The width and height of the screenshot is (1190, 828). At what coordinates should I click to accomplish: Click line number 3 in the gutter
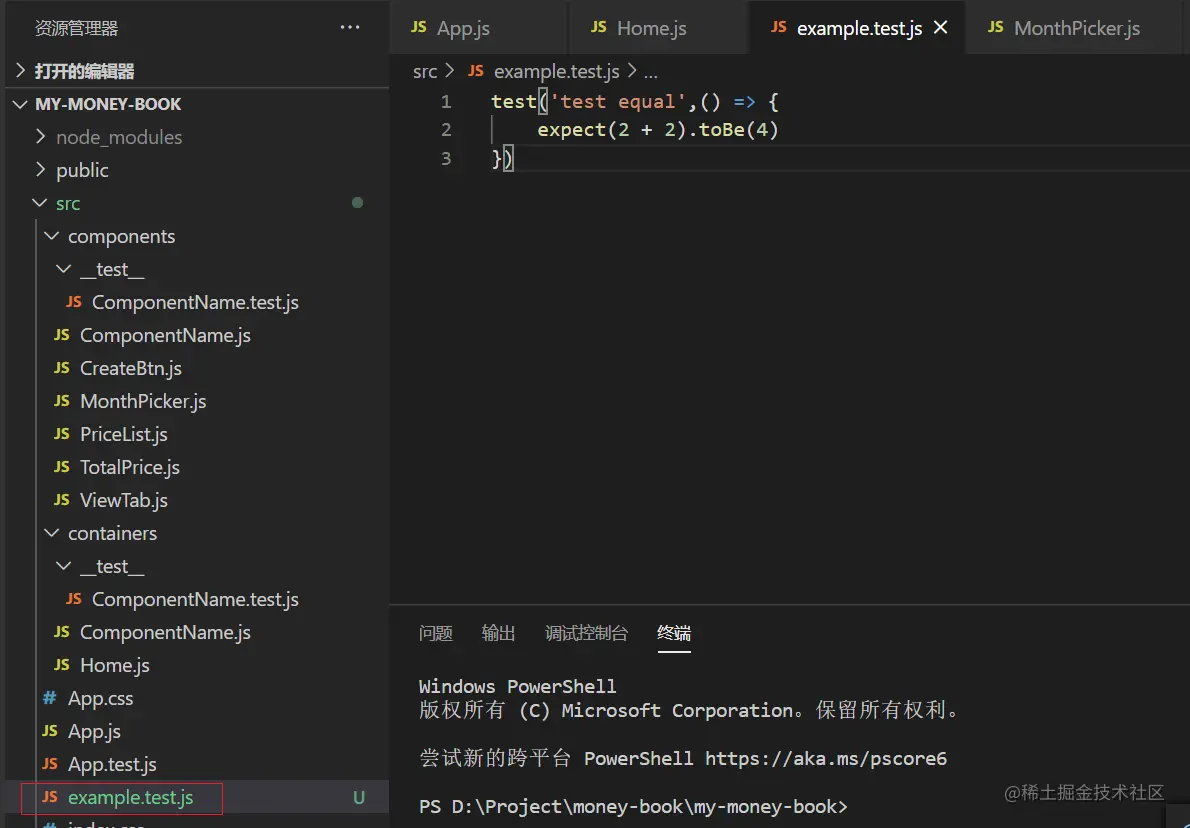point(446,159)
